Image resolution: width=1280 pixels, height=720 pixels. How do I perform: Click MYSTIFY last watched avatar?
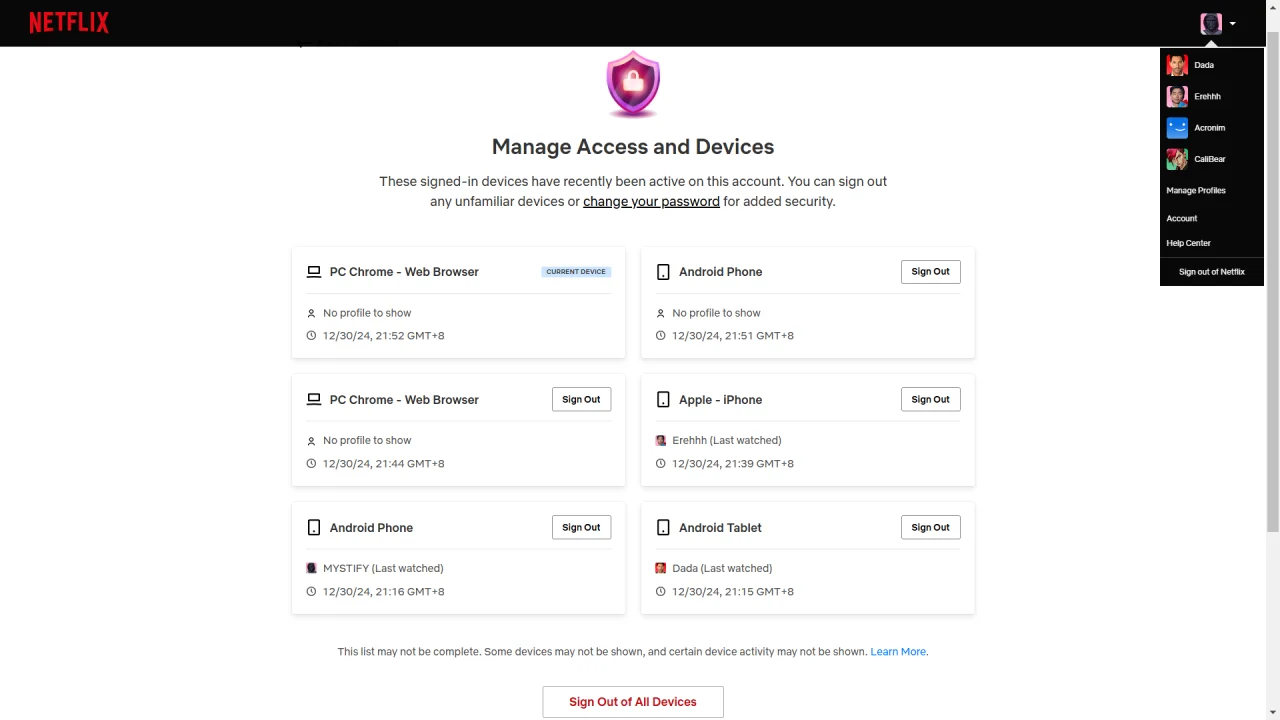click(x=311, y=568)
